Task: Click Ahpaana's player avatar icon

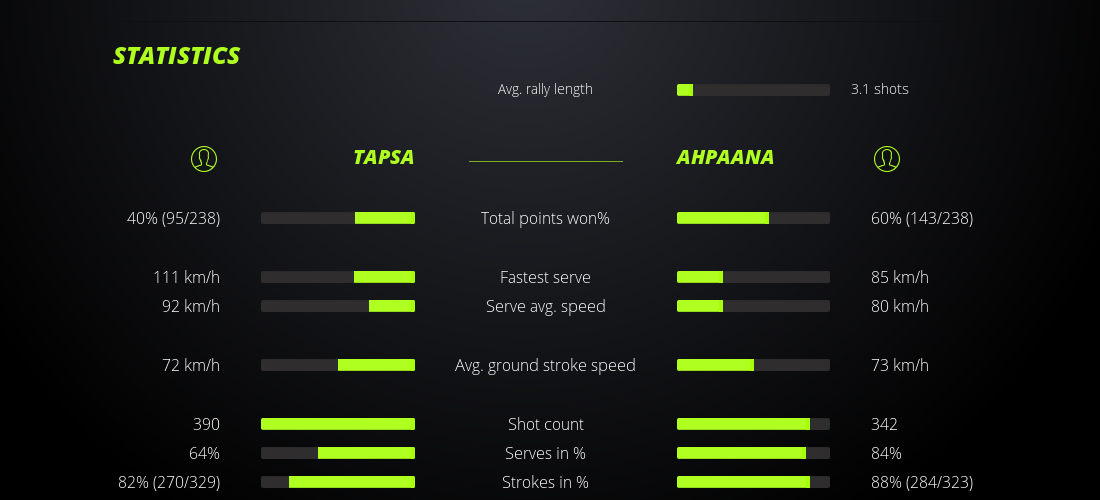Action: 886,158
